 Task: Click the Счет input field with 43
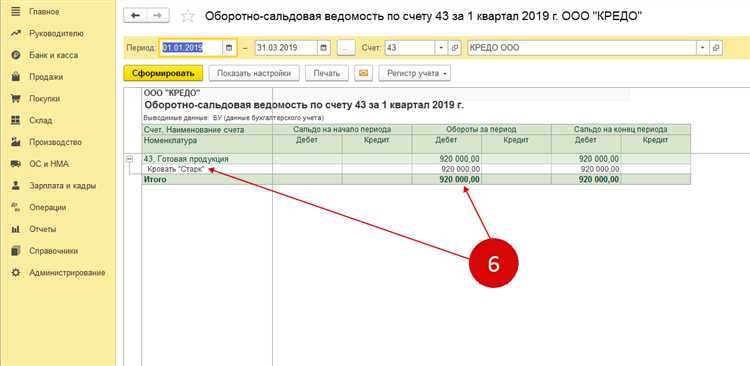click(x=409, y=48)
